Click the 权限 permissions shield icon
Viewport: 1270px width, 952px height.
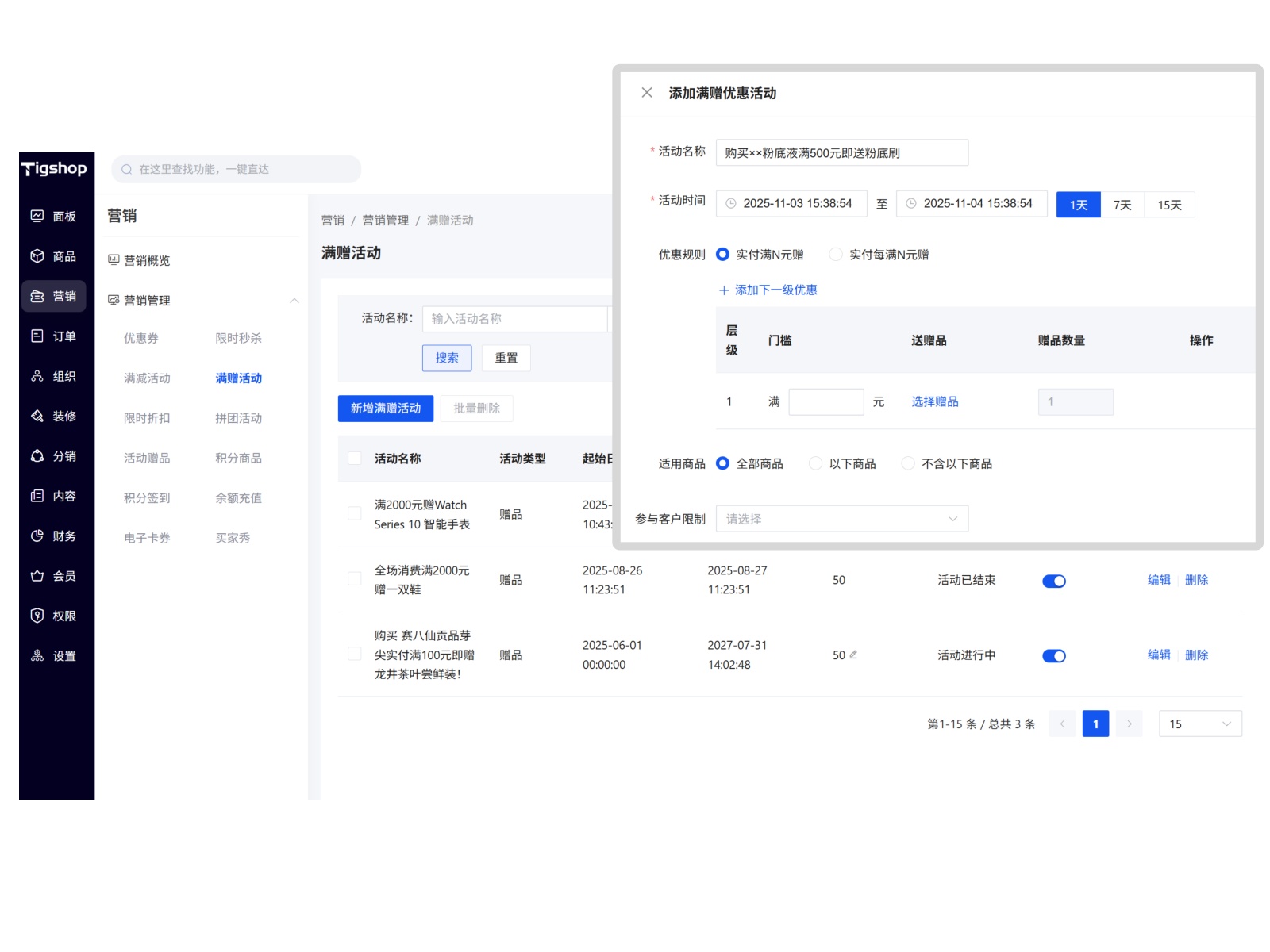click(37, 616)
